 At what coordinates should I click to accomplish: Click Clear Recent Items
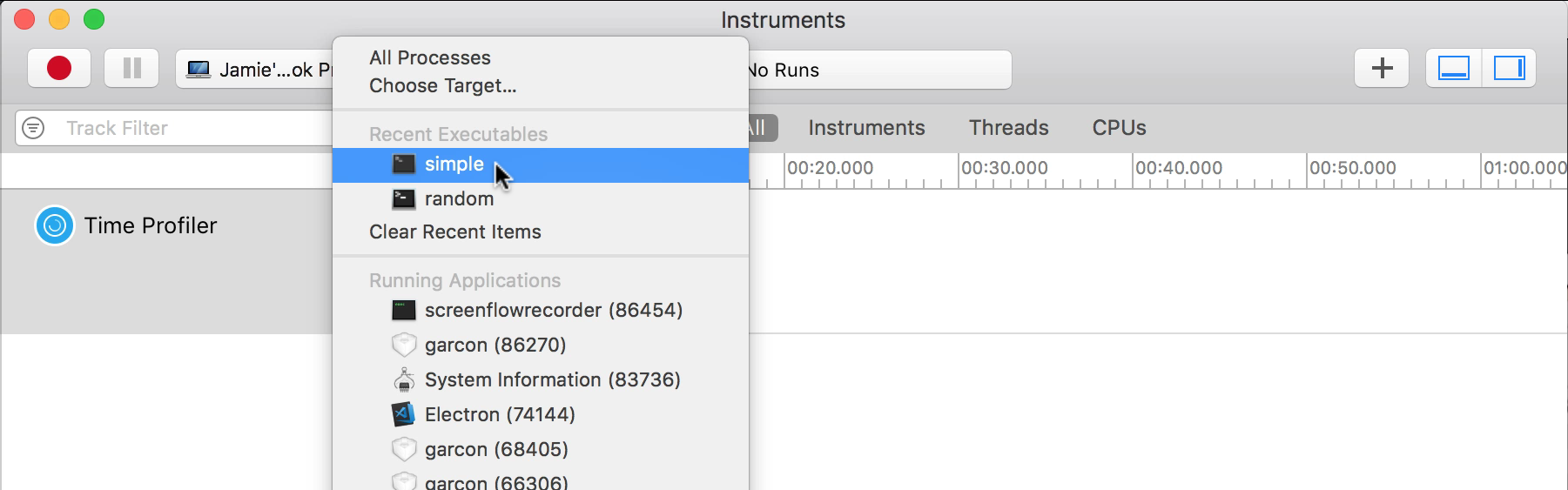(454, 232)
